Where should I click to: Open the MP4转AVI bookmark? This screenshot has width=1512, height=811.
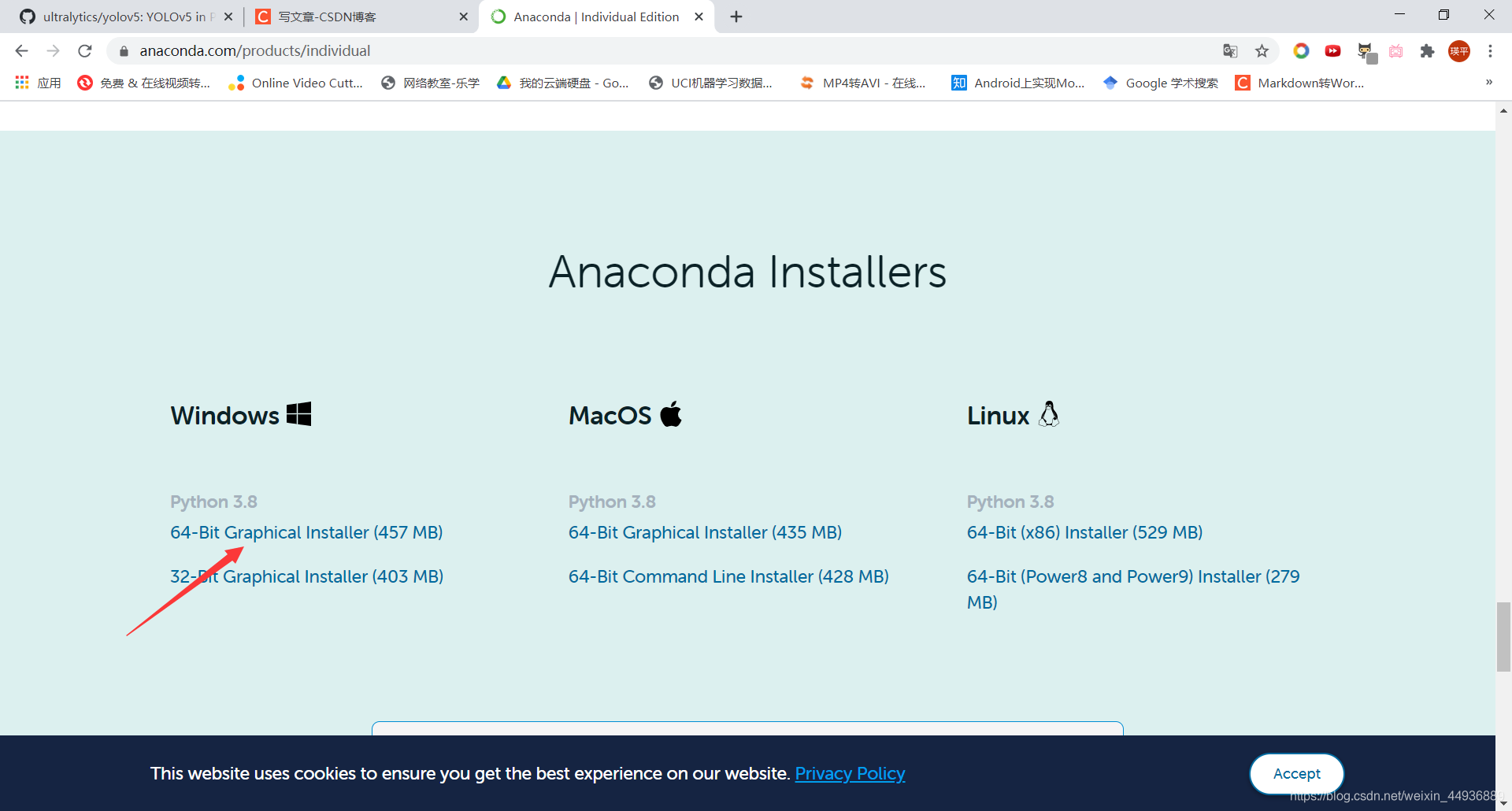click(863, 83)
